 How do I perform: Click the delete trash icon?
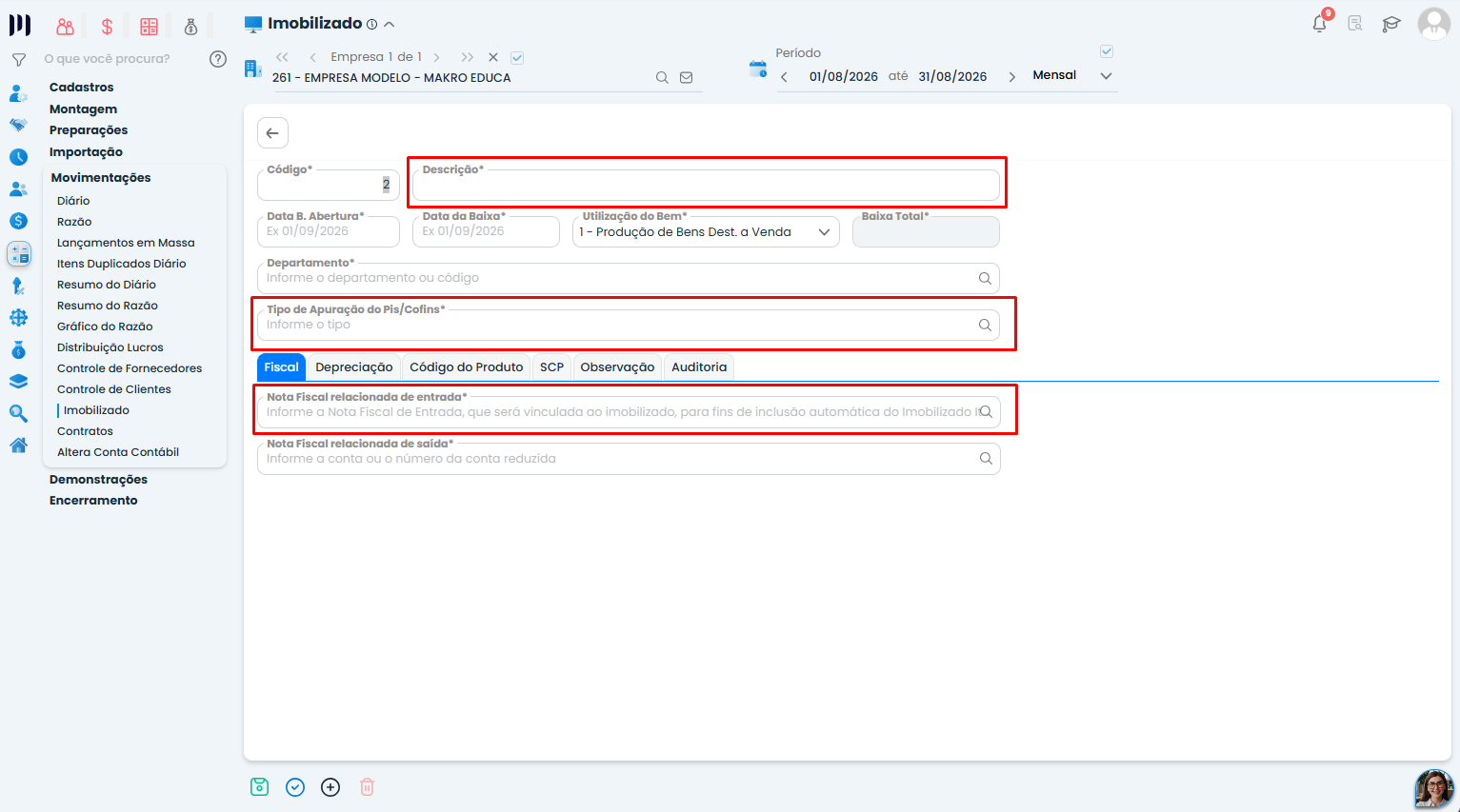click(367, 787)
